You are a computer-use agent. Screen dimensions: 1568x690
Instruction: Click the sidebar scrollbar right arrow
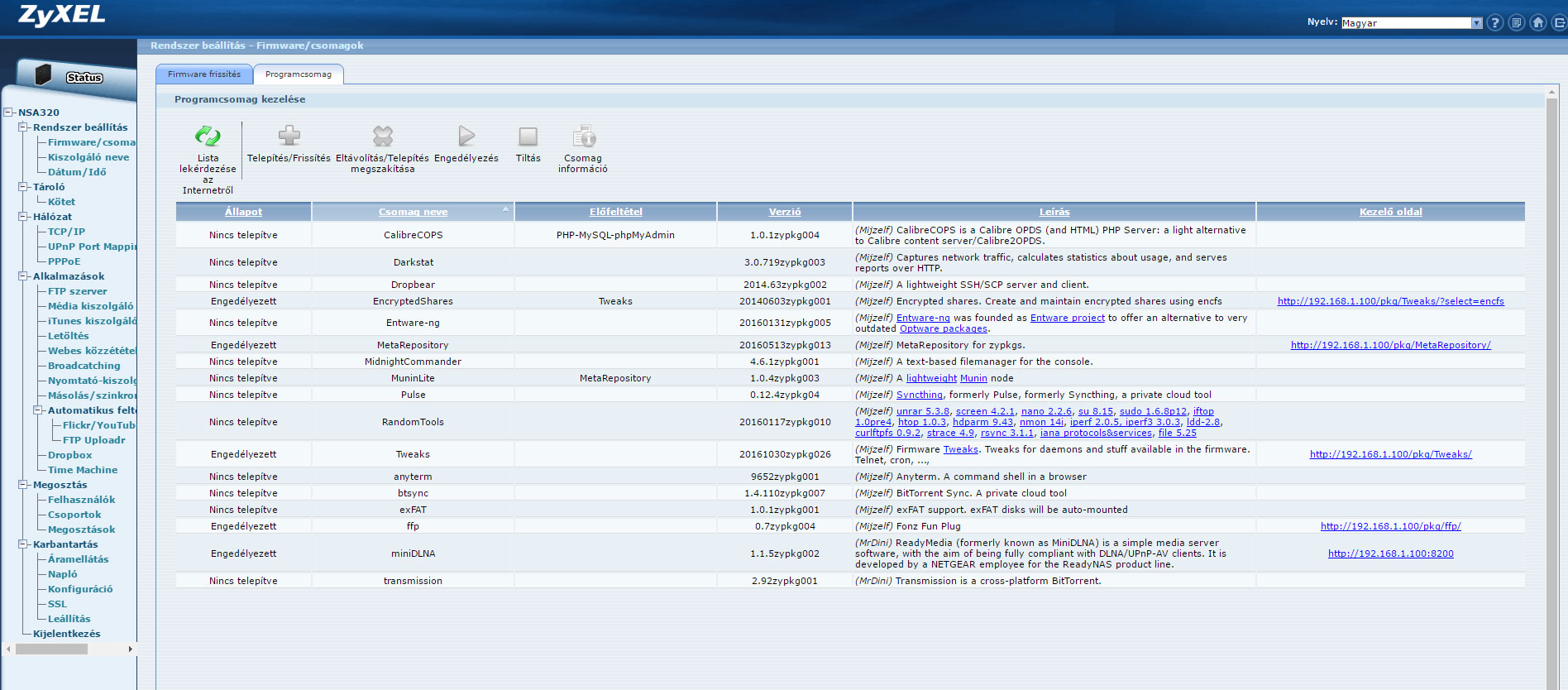pyautogui.click(x=131, y=649)
